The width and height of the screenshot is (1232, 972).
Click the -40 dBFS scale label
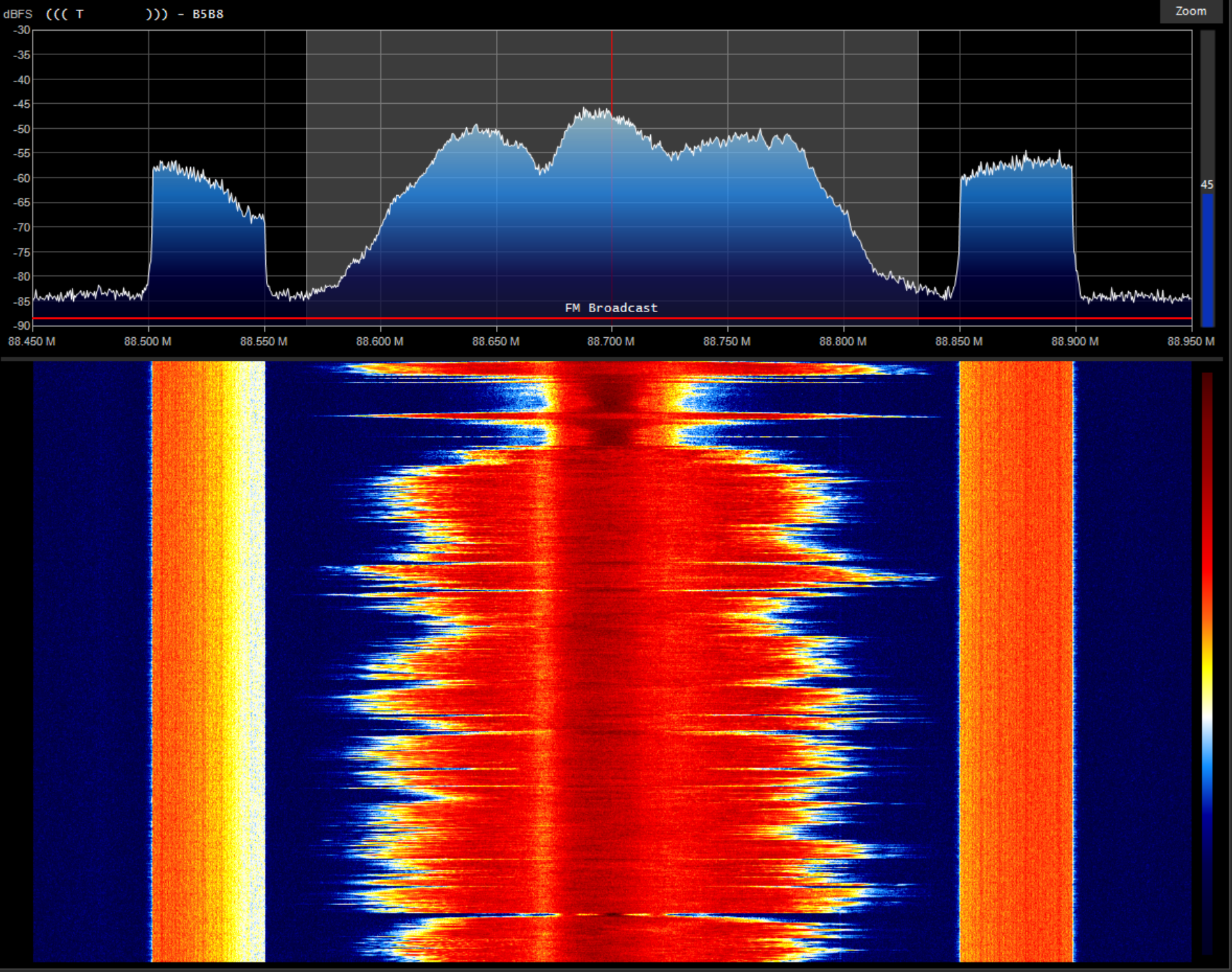[x=22, y=79]
